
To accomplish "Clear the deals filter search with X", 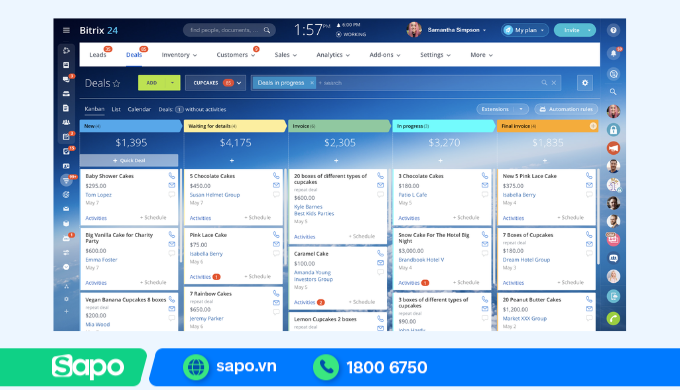I will (x=554, y=83).
